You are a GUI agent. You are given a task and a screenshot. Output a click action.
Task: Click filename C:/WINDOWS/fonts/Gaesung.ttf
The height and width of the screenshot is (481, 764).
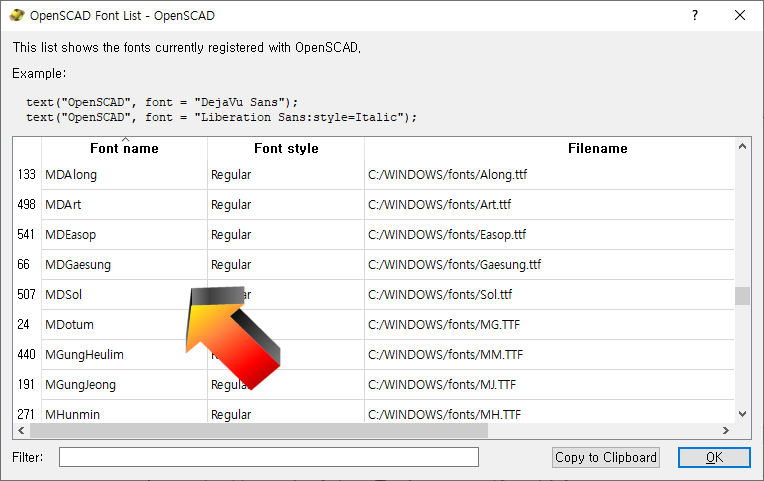(455, 265)
